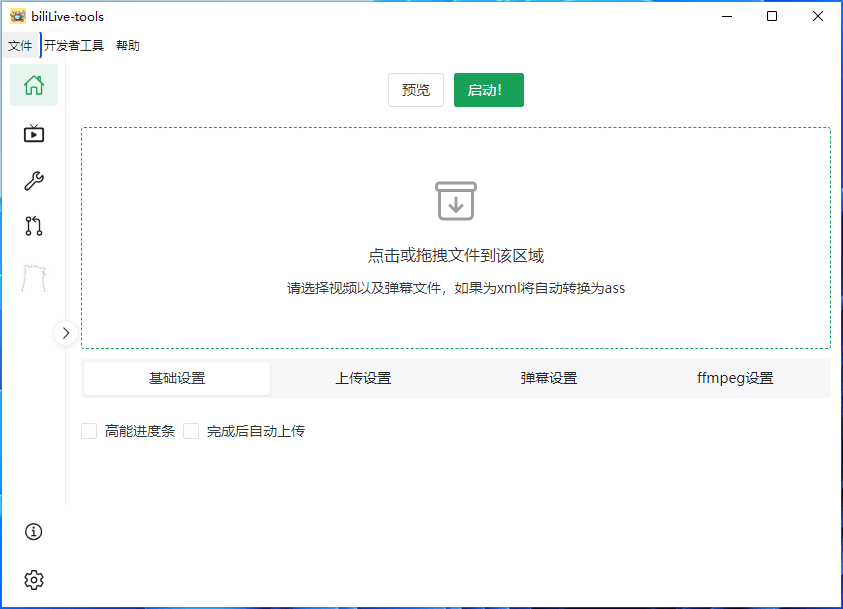Select the wrench tools icon
843x609 pixels.
click(33, 180)
